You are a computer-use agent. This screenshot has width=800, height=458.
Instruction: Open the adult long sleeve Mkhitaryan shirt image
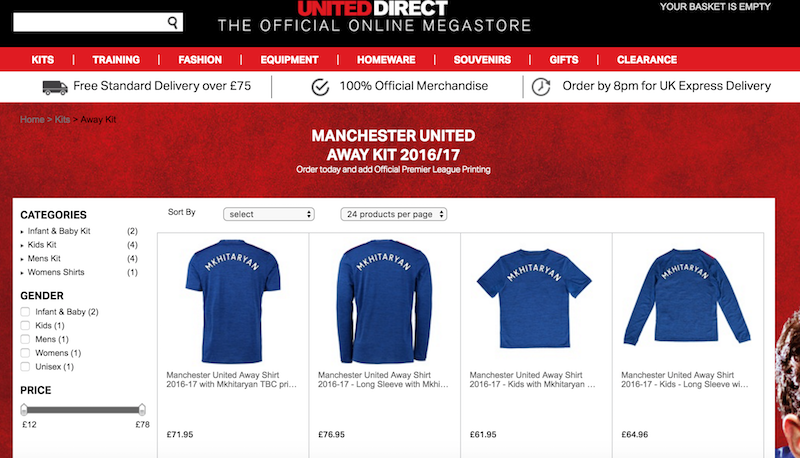pos(384,301)
